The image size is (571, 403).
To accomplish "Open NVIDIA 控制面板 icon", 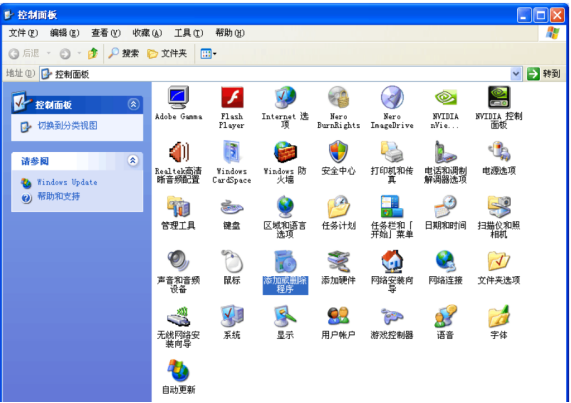I will 499,98.
